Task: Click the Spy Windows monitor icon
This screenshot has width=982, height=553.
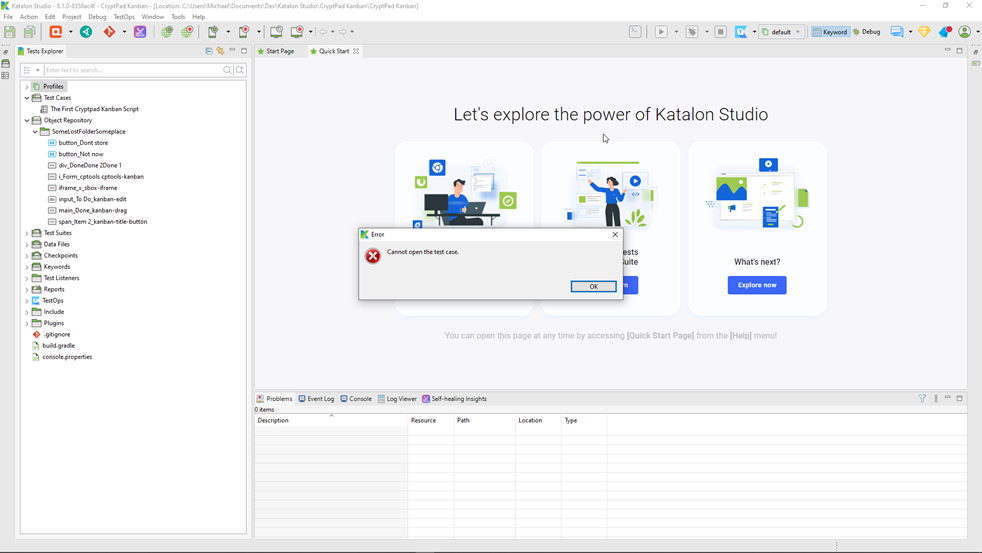Action: [x=276, y=31]
